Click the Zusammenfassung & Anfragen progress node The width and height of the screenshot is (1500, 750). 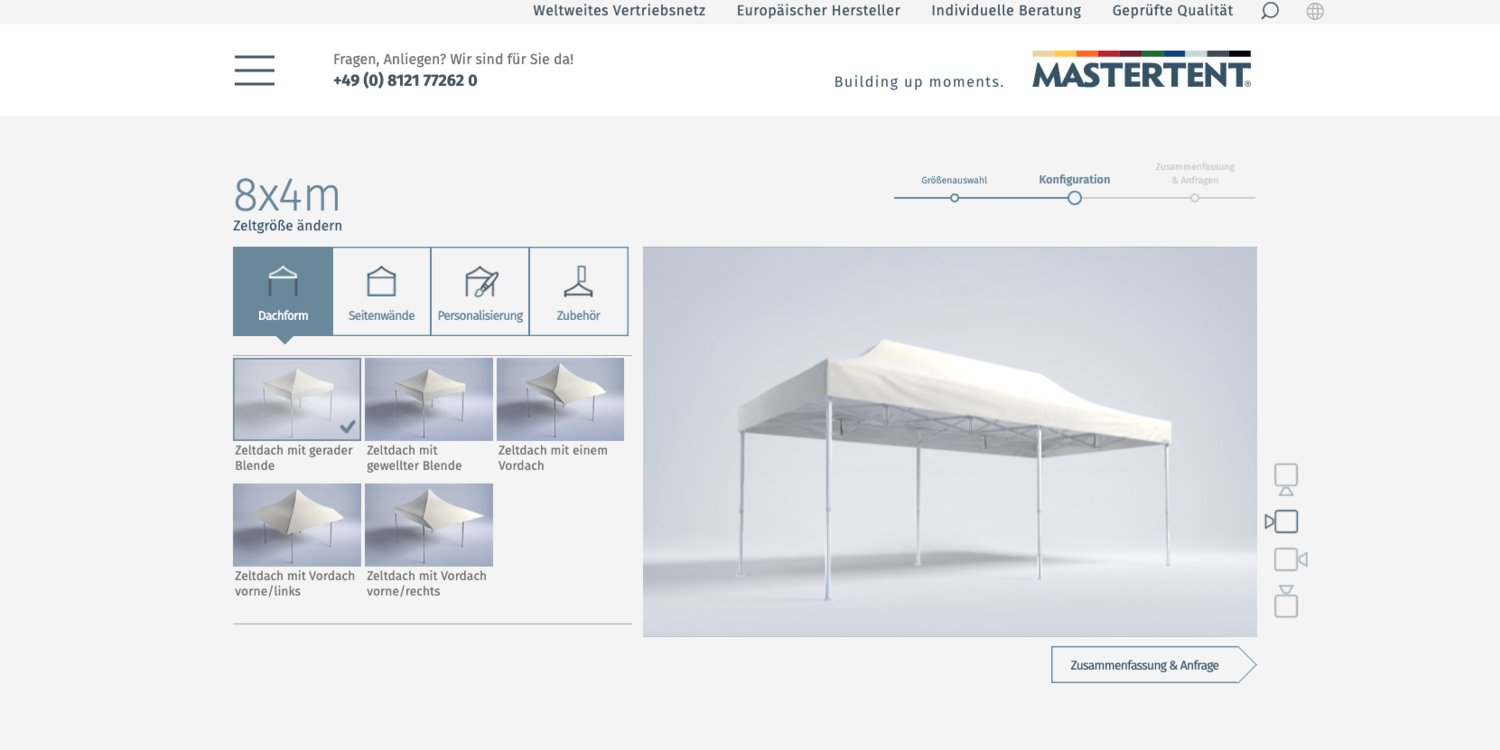pyautogui.click(x=1194, y=197)
